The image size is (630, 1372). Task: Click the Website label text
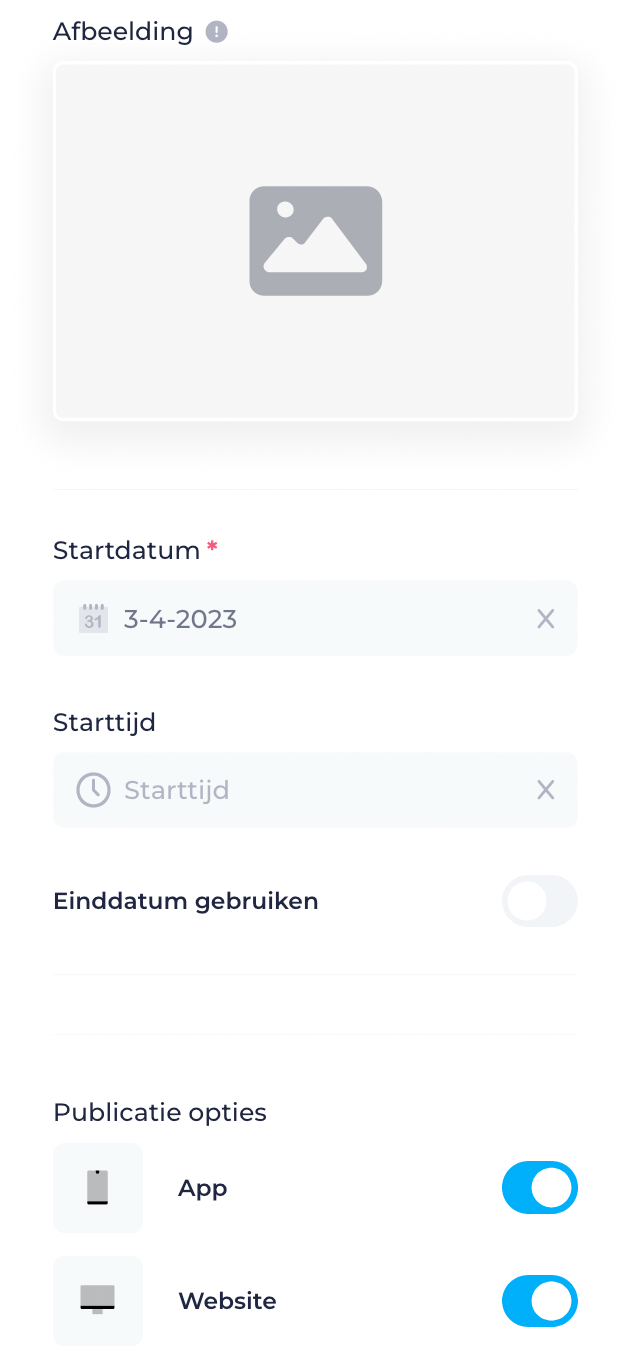(227, 1300)
